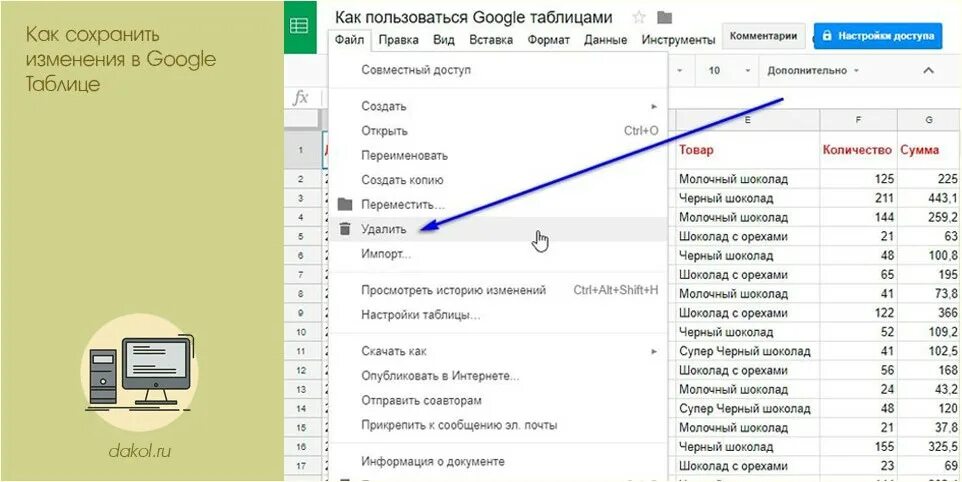Click cell with sum 109,2

(x=929, y=332)
